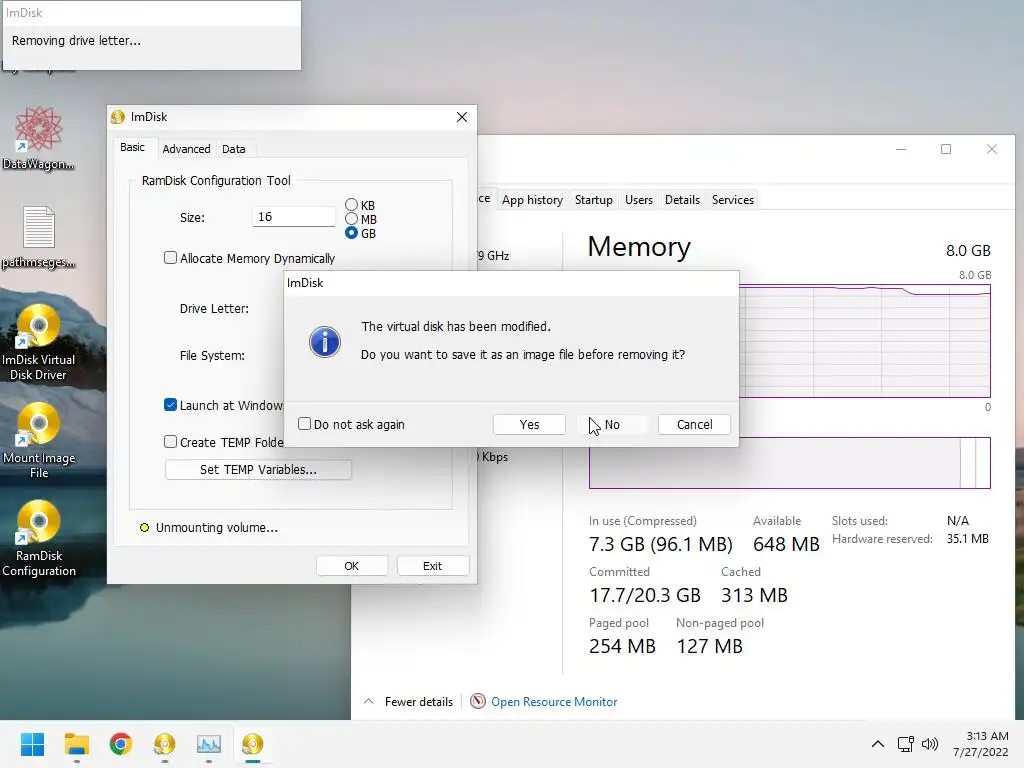Close the Task Manager window
Screen dimensions: 1024x768
pyautogui.click(x=991, y=150)
